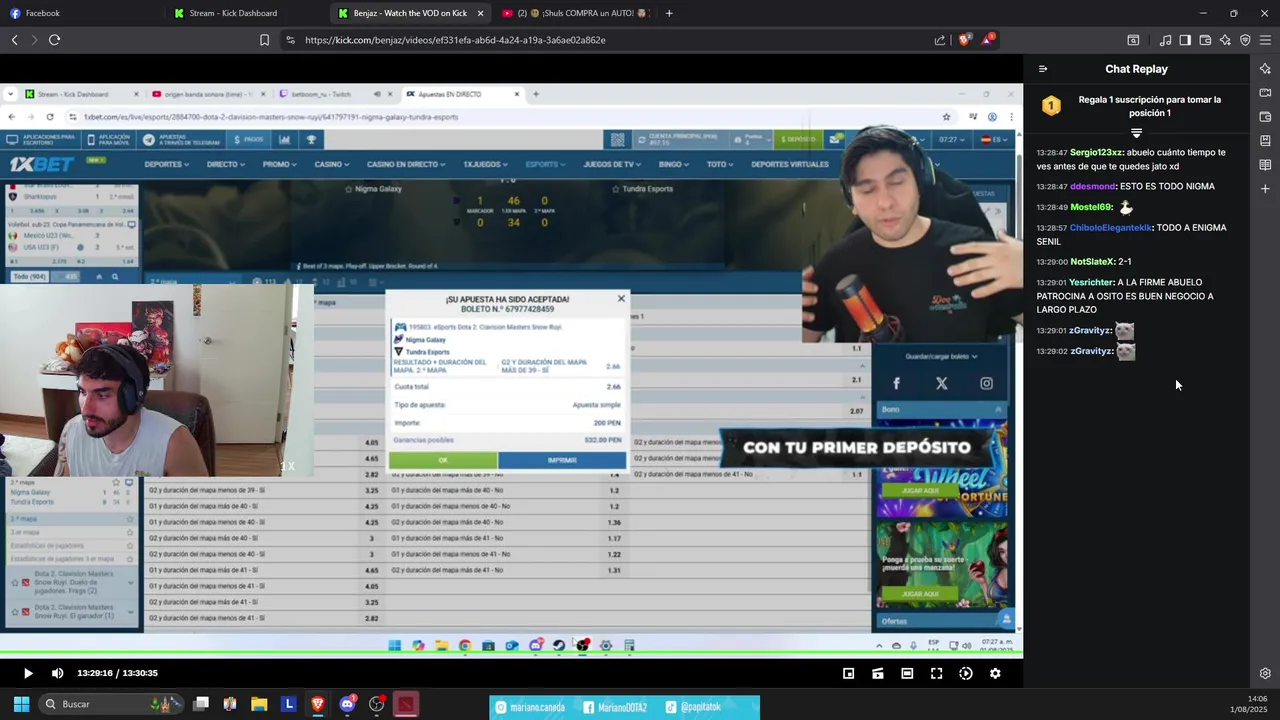The height and width of the screenshot is (720, 1280).
Task: Open bookmarks in side panel
Action: (x=1265, y=141)
